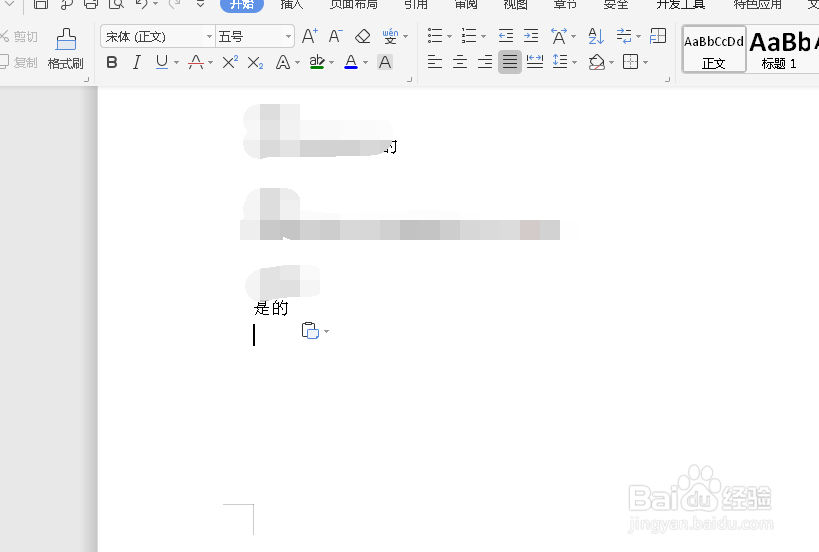819x552 pixels.
Task: Click the Format Painter (格式刷) tool
Action: pyautogui.click(x=66, y=50)
